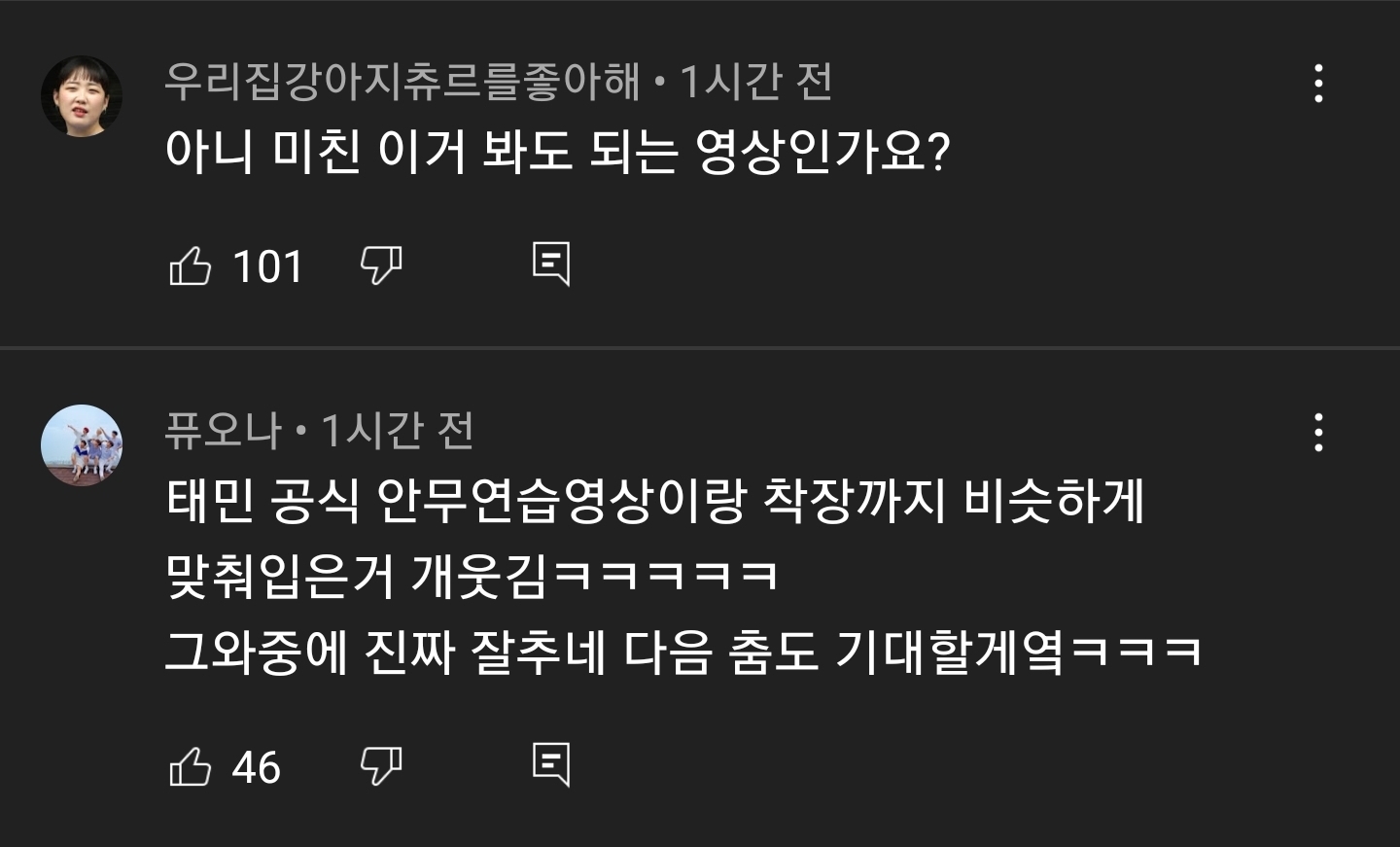Click the line starting 태민 공식 안무연습영상이랑
The width and height of the screenshot is (1400, 847).
tap(655, 502)
